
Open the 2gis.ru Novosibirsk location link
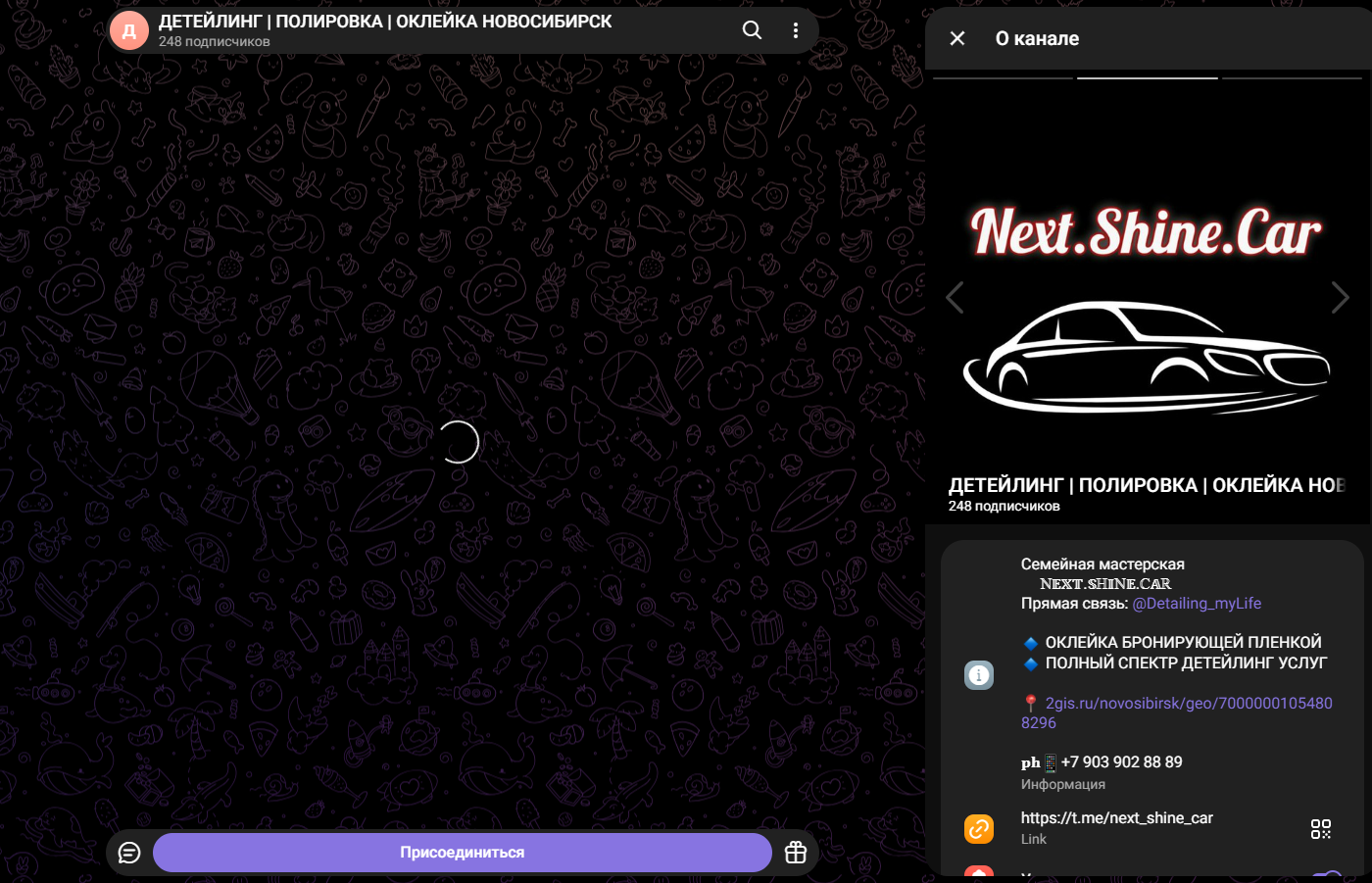tap(1177, 712)
